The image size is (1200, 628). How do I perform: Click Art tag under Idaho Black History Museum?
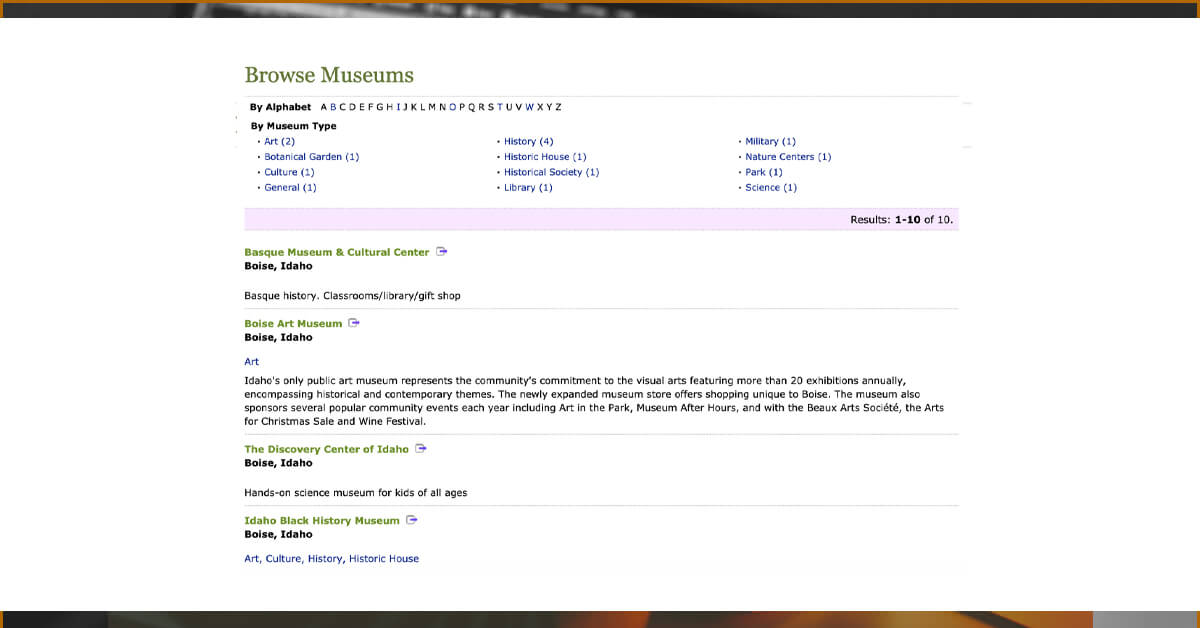coord(252,559)
